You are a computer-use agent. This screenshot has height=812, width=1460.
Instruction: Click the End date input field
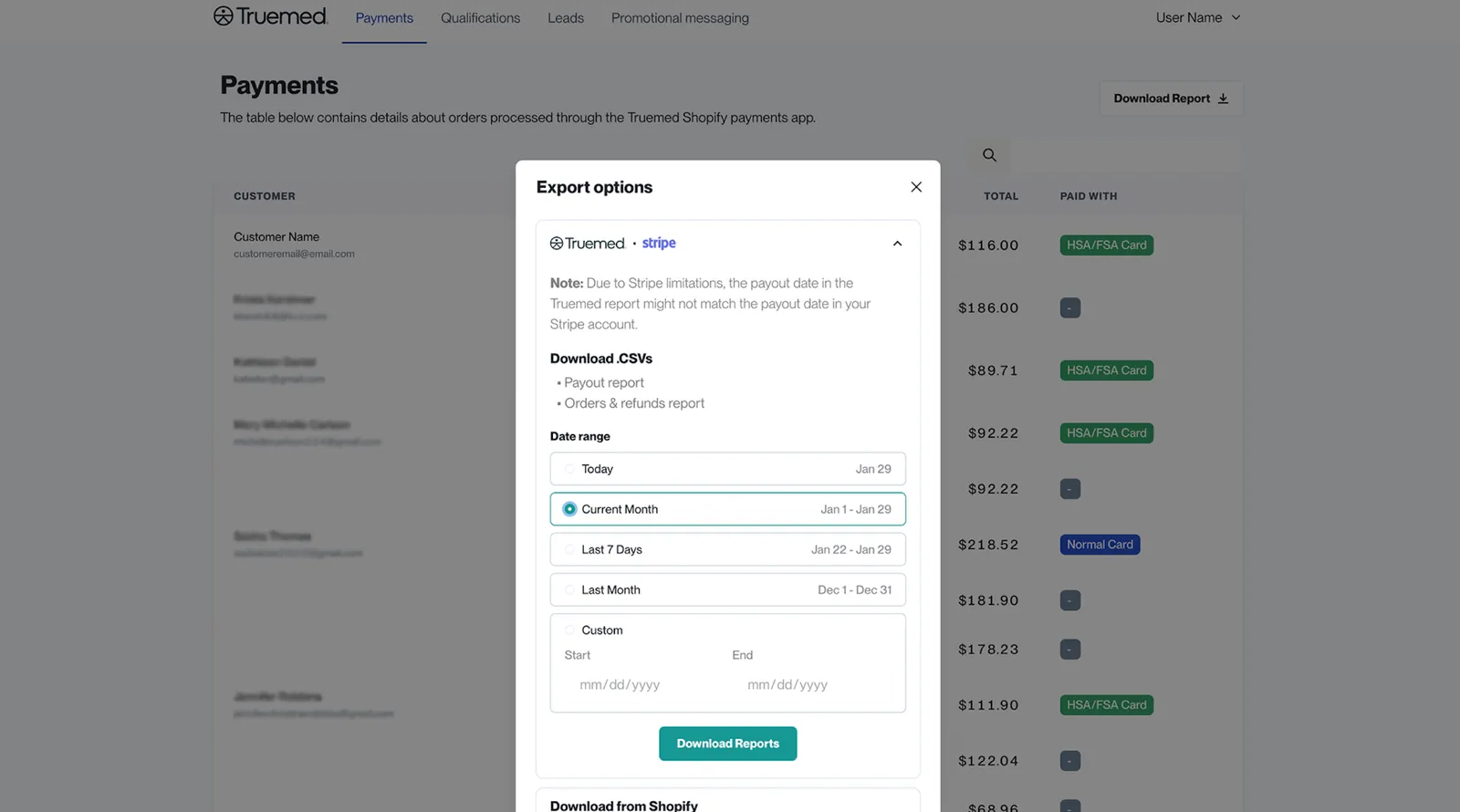[807, 684]
